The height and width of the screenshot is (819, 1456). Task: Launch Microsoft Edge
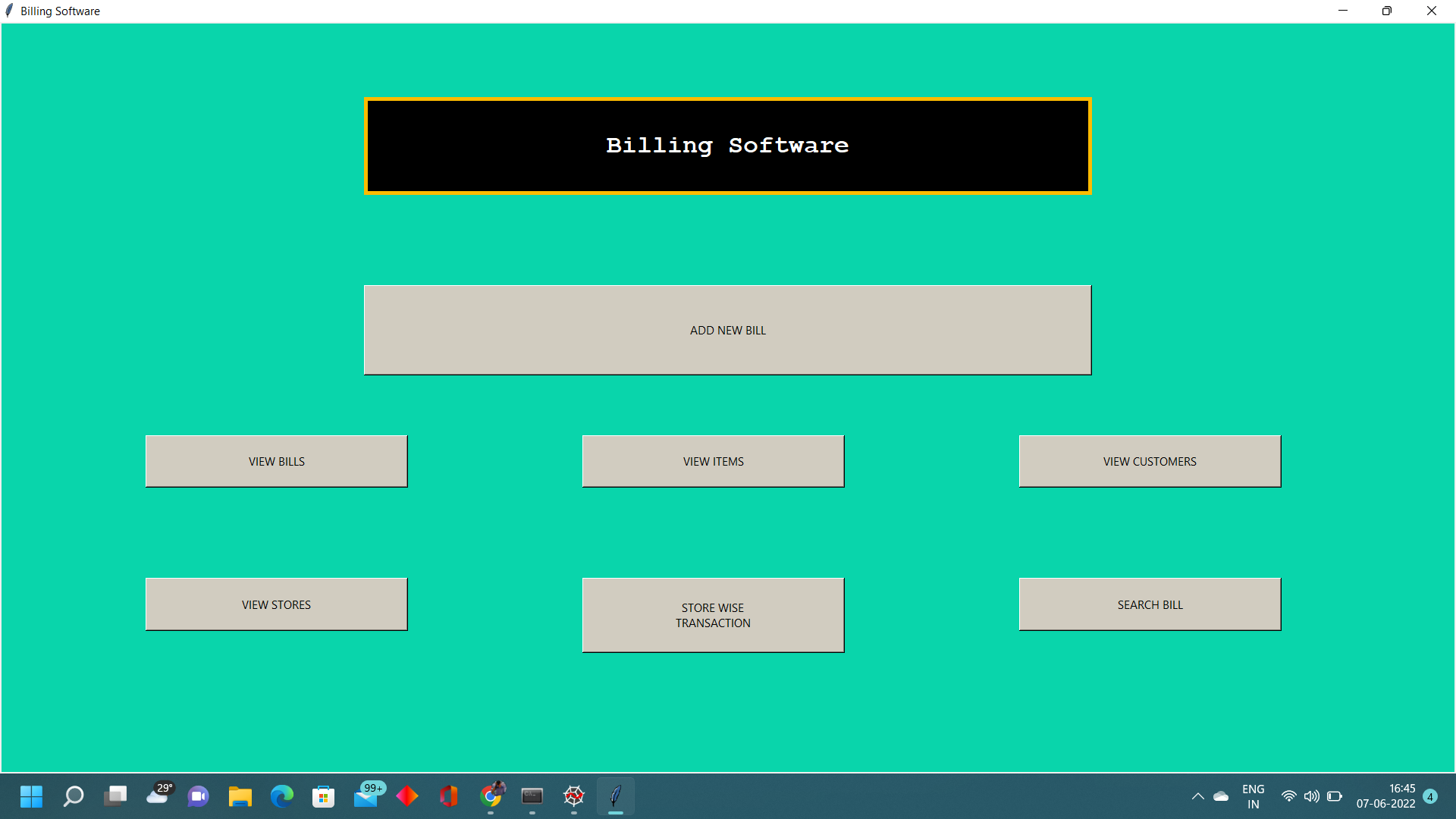point(281,796)
